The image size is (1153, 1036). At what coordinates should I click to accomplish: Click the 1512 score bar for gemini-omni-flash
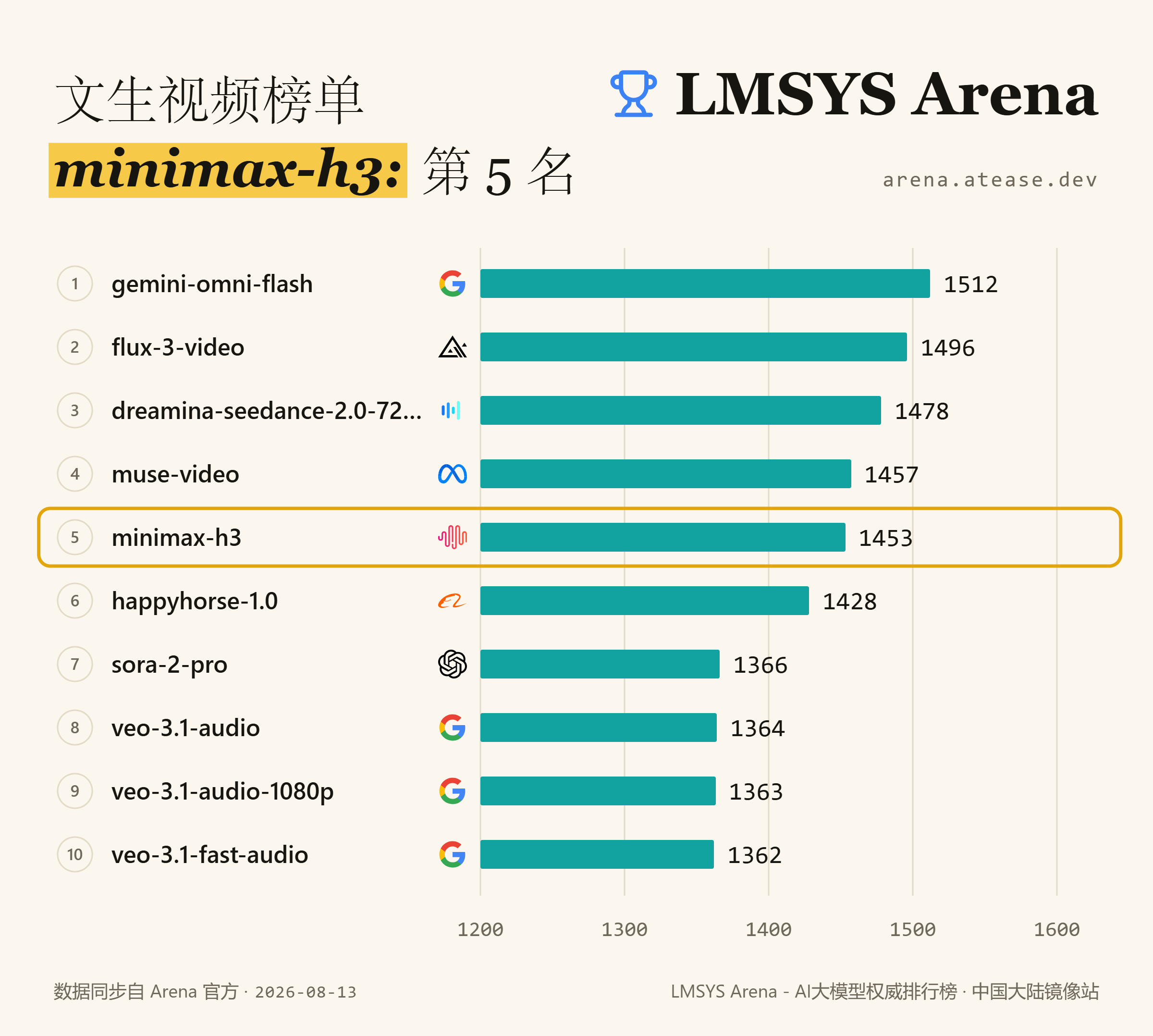tap(705, 284)
